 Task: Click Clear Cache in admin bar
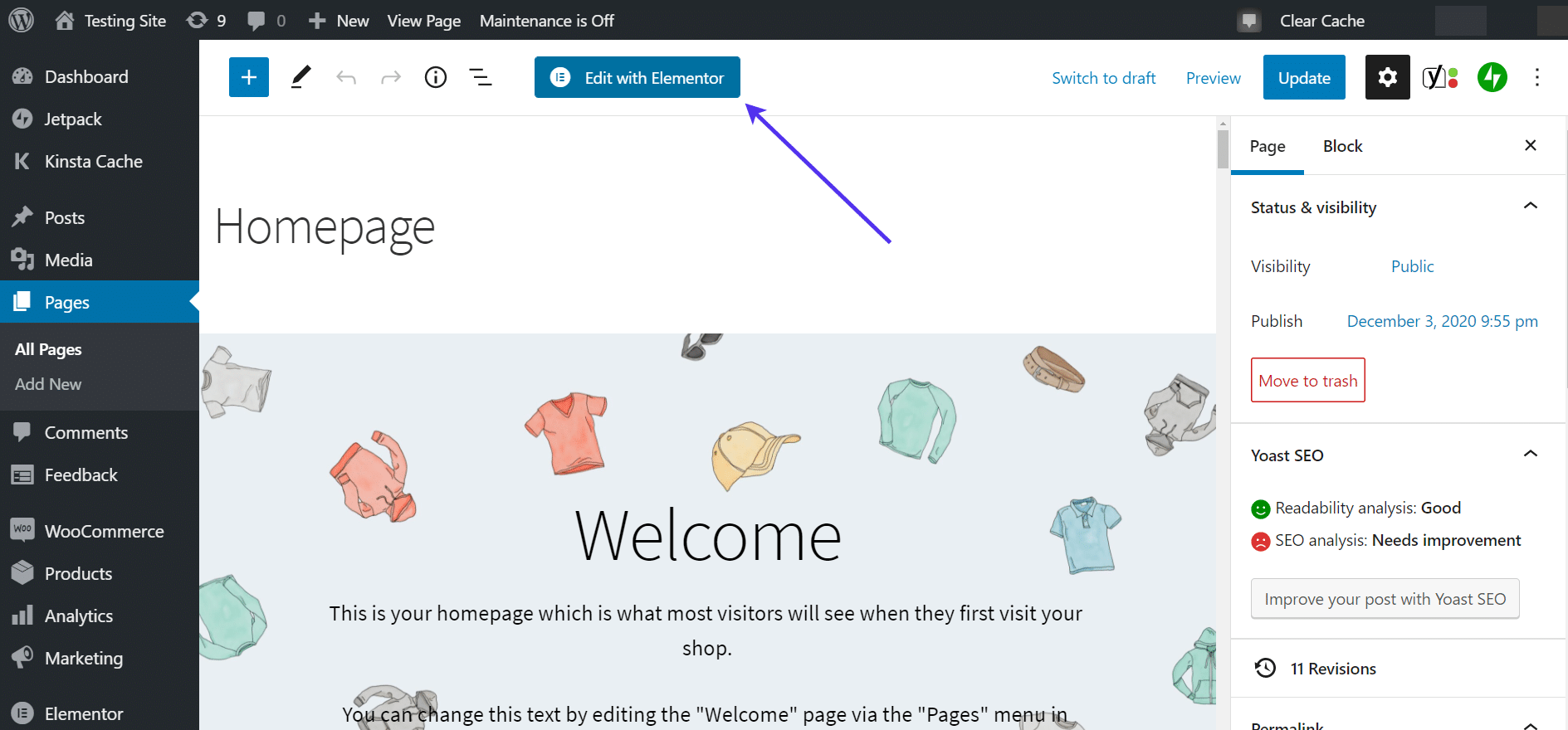pos(1321,21)
